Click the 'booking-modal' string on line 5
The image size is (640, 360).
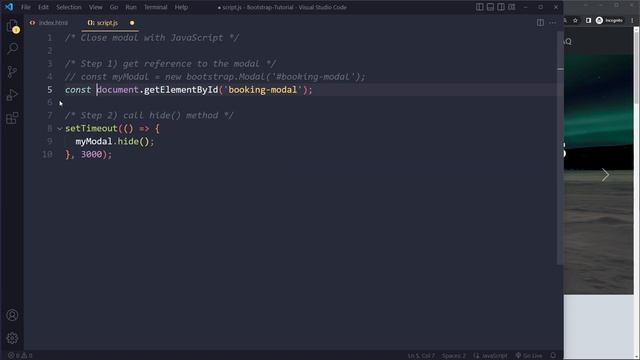click(x=262, y=90)
